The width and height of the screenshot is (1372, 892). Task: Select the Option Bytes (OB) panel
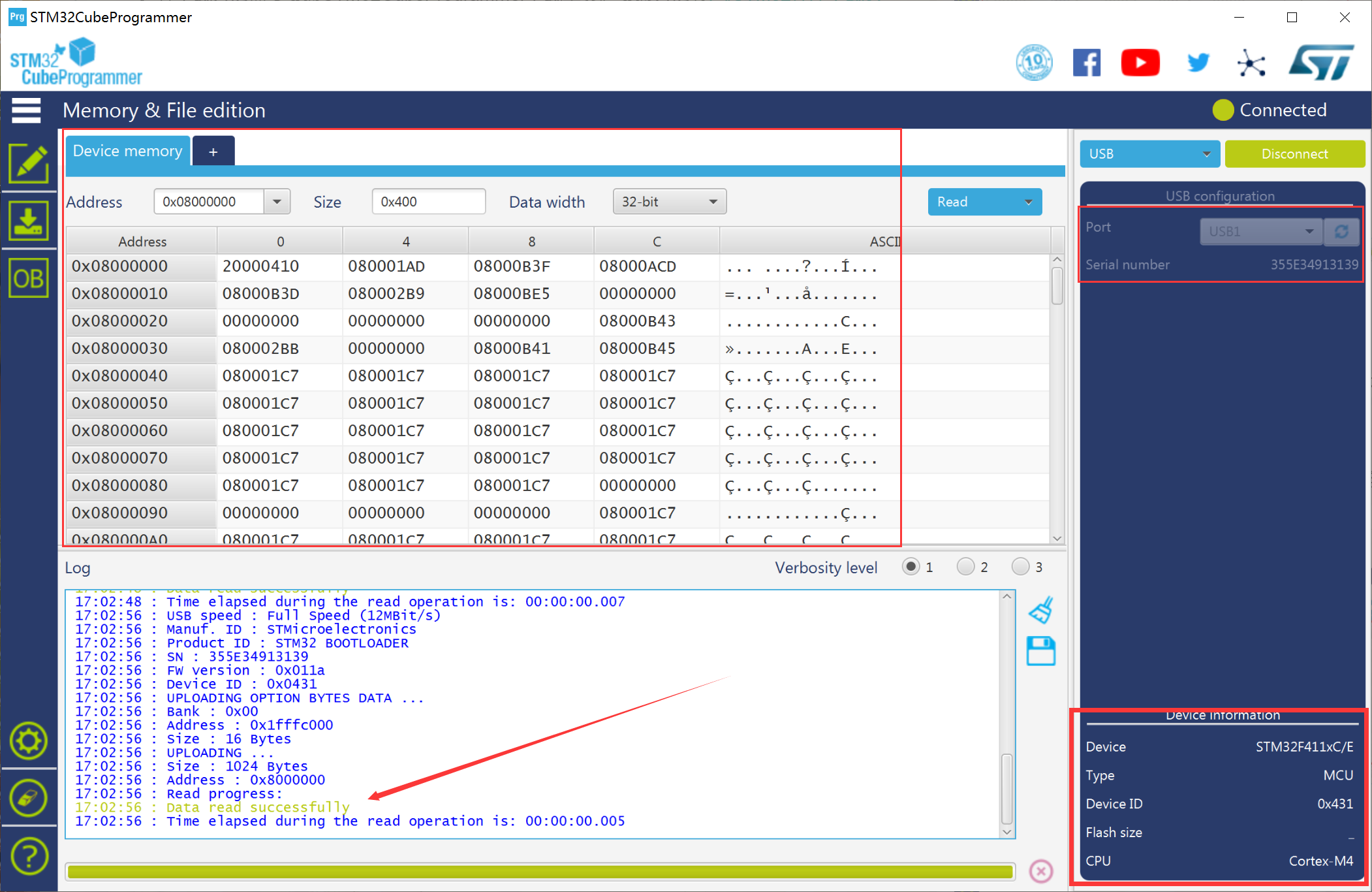pos(29,278)
